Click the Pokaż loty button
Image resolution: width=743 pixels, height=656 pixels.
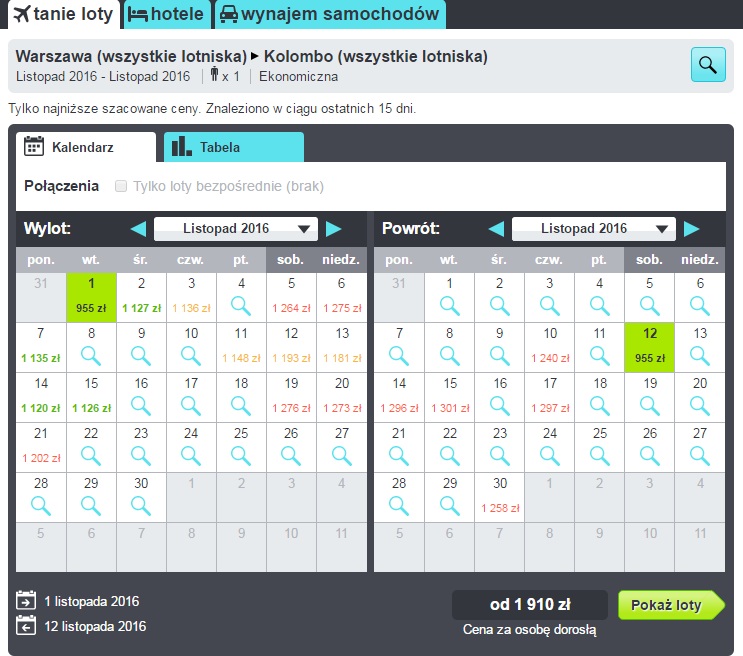pyautogui.click(x=671, y=605)
